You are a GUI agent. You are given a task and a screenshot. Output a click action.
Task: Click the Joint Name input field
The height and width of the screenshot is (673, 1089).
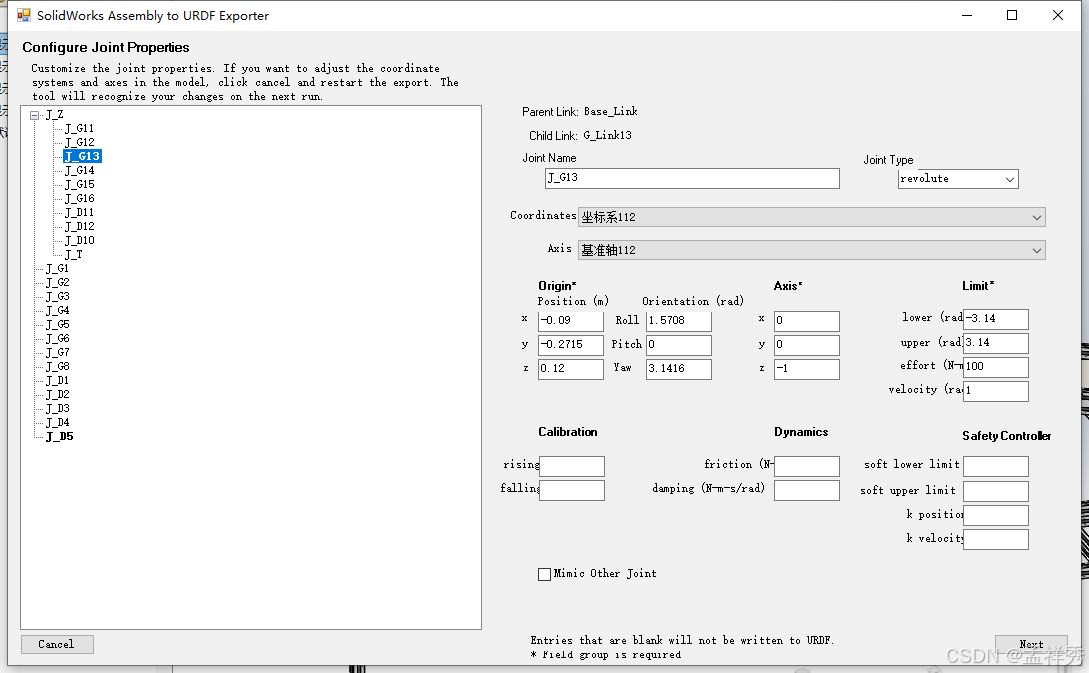692,178
